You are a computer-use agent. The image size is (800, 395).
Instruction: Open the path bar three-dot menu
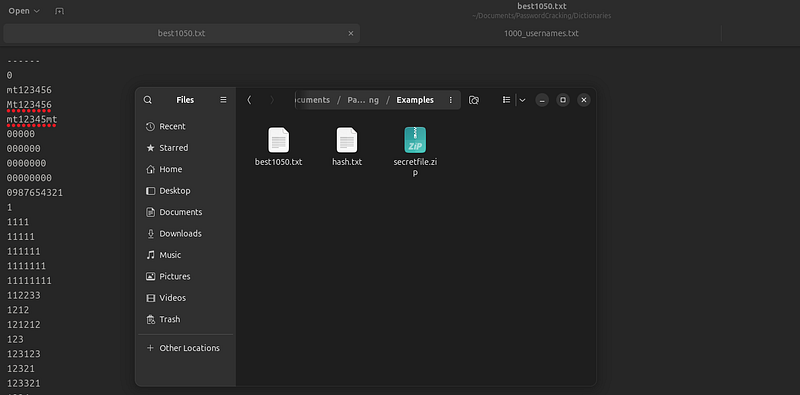pyautogui.click(x=451, y=100)
